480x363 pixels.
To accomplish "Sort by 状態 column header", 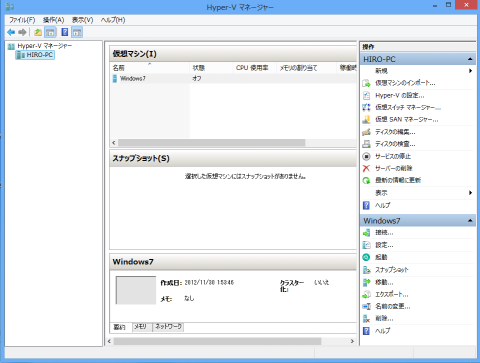I will click(x=211, y=68).
